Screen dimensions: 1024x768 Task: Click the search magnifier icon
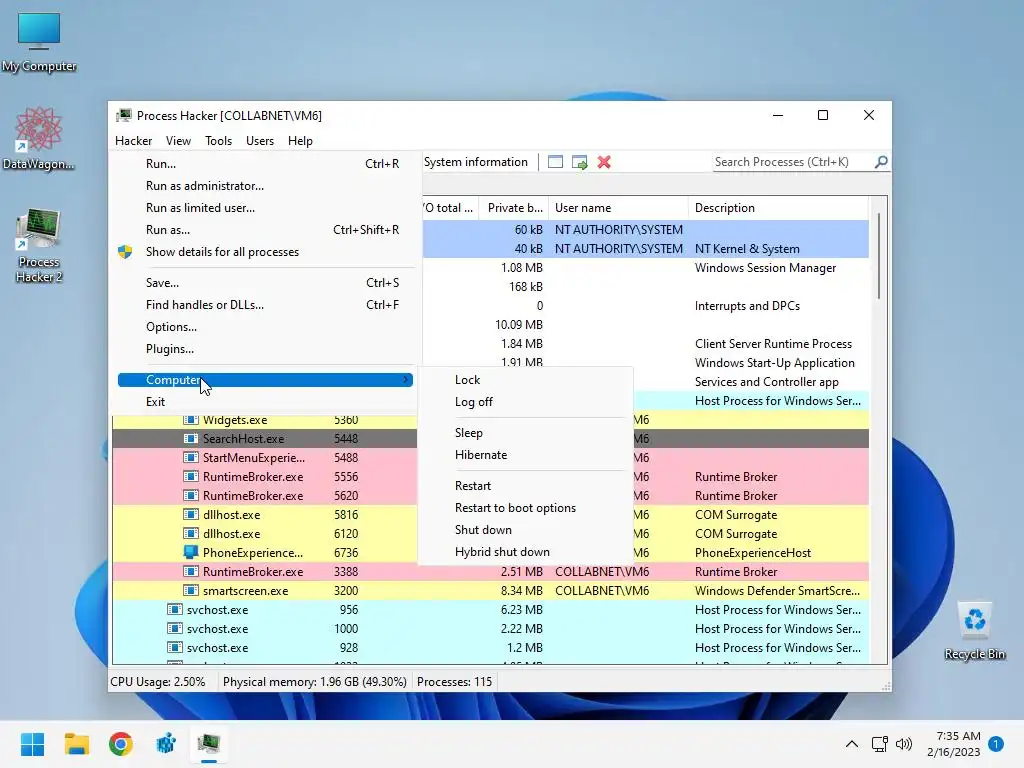pos(881,161)
